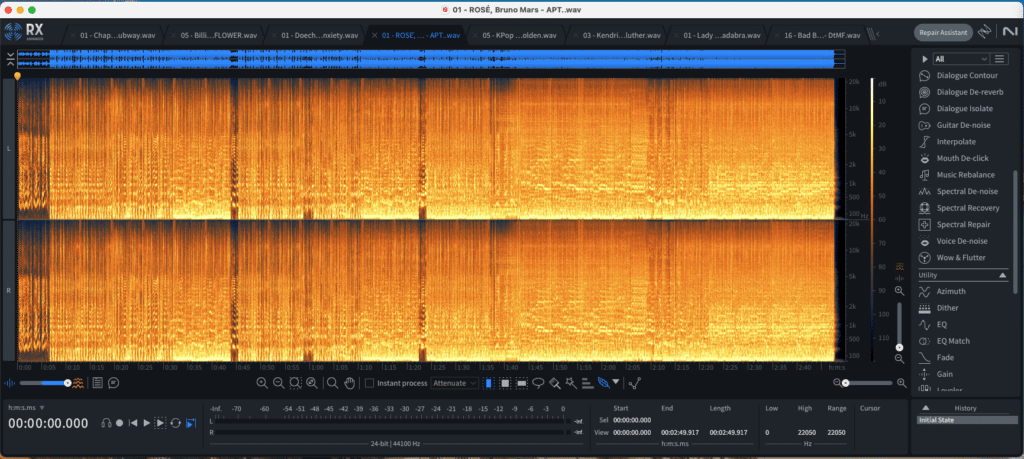Toggle play head follows playback button
1024x459 pixels.
(191, 423)
